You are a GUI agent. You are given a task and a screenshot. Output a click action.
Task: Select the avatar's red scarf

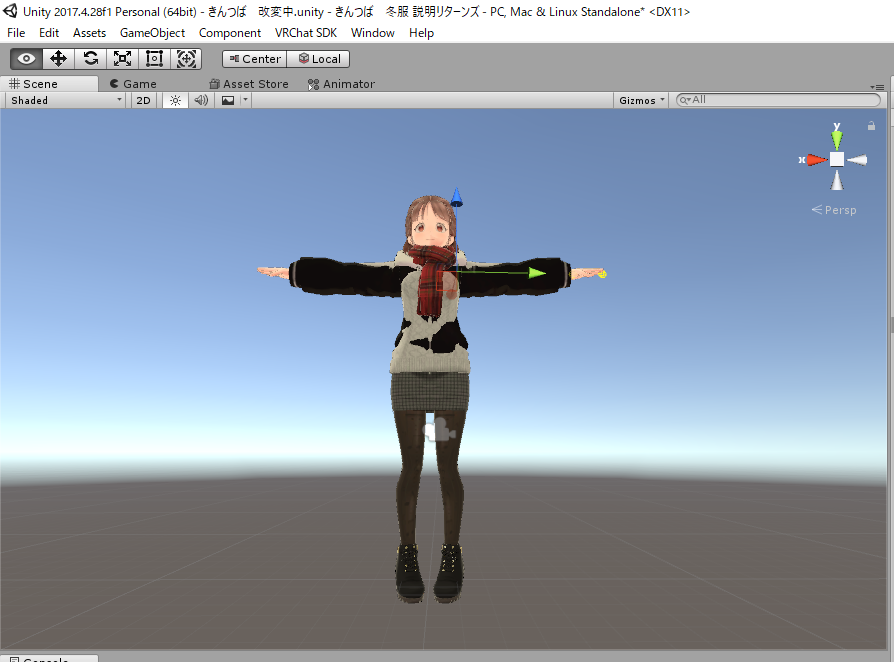(432, 279)
